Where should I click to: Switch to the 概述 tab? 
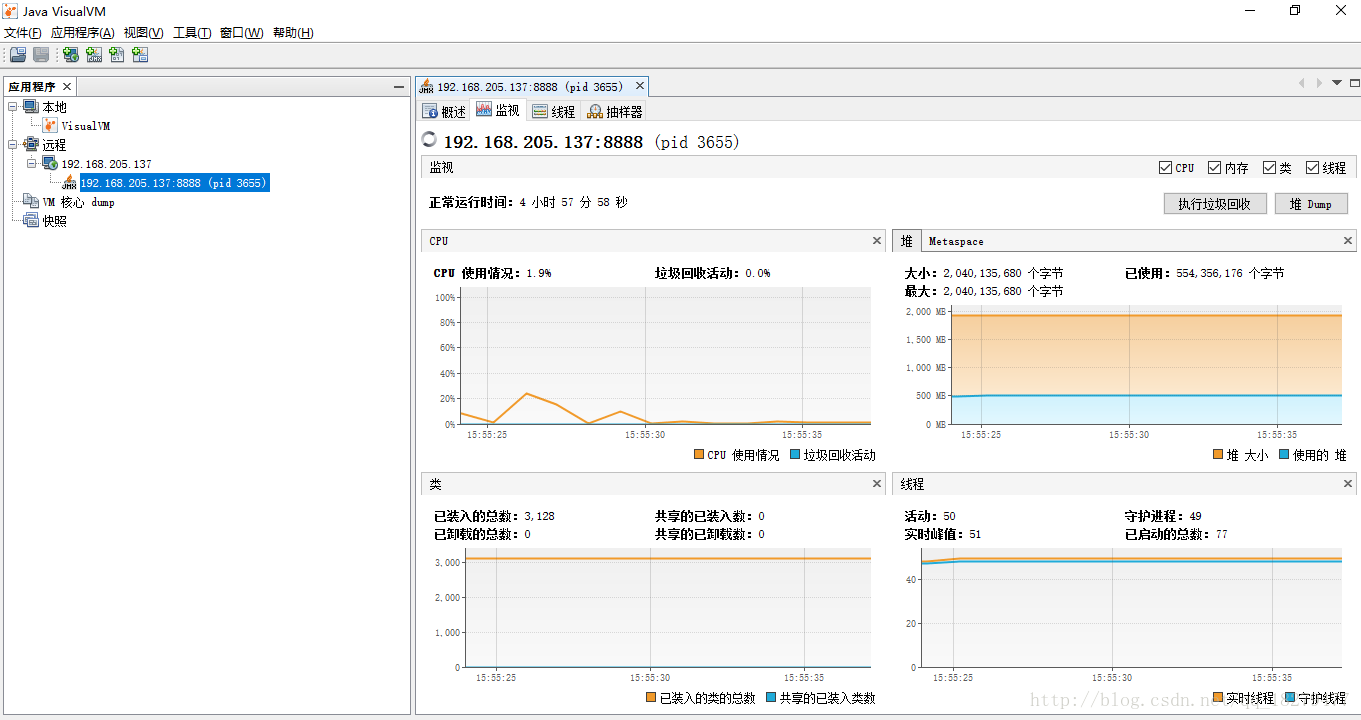point(444,111)
